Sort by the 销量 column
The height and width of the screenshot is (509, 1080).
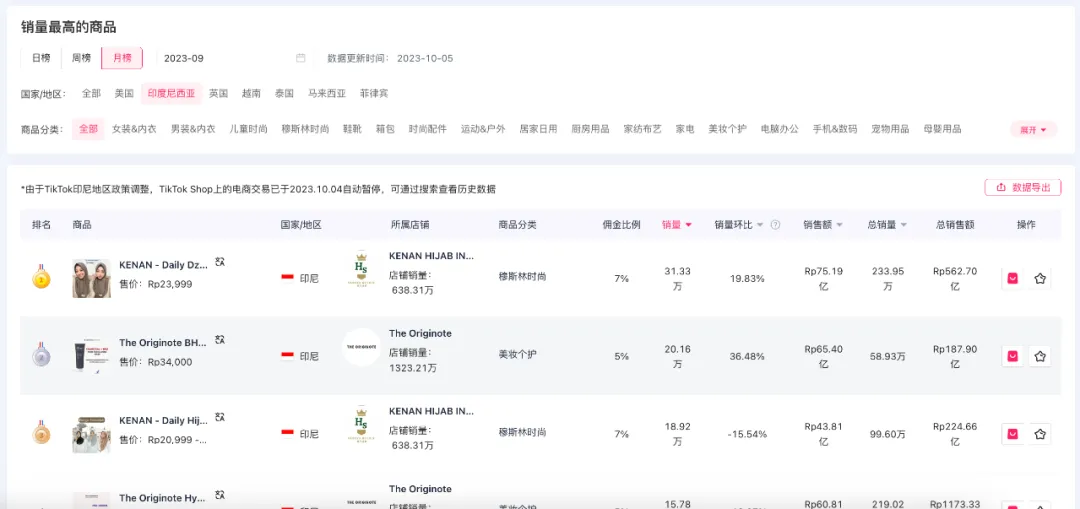click(676, 225)
